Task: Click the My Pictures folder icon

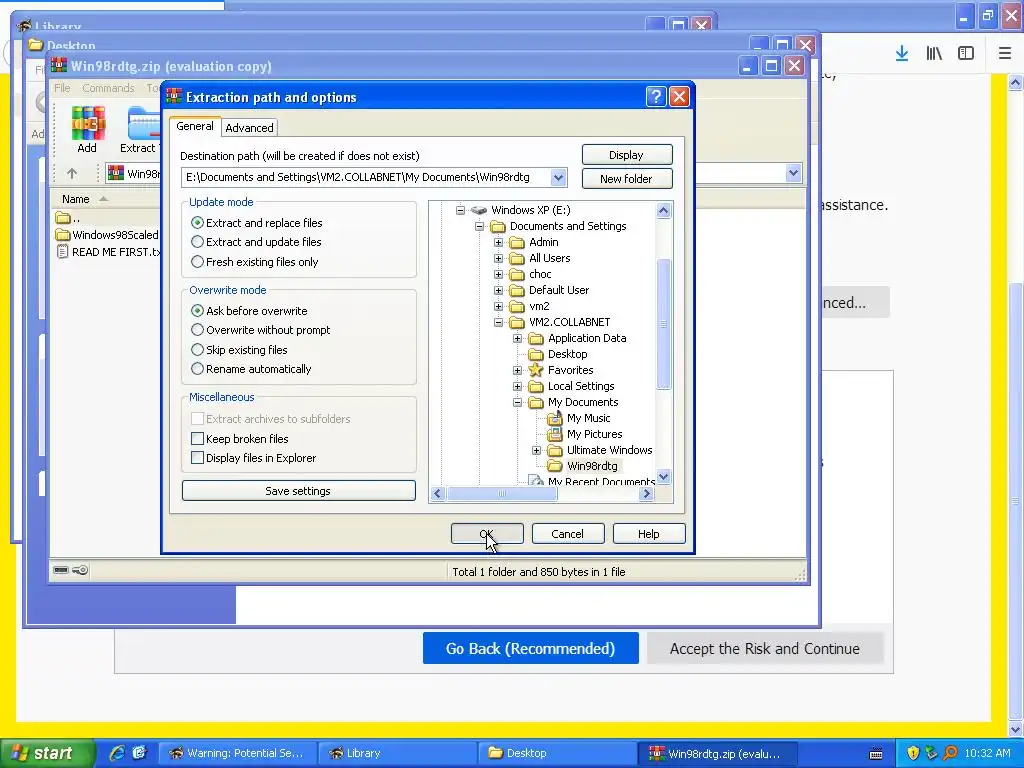Action: click(x=554, y=434)
